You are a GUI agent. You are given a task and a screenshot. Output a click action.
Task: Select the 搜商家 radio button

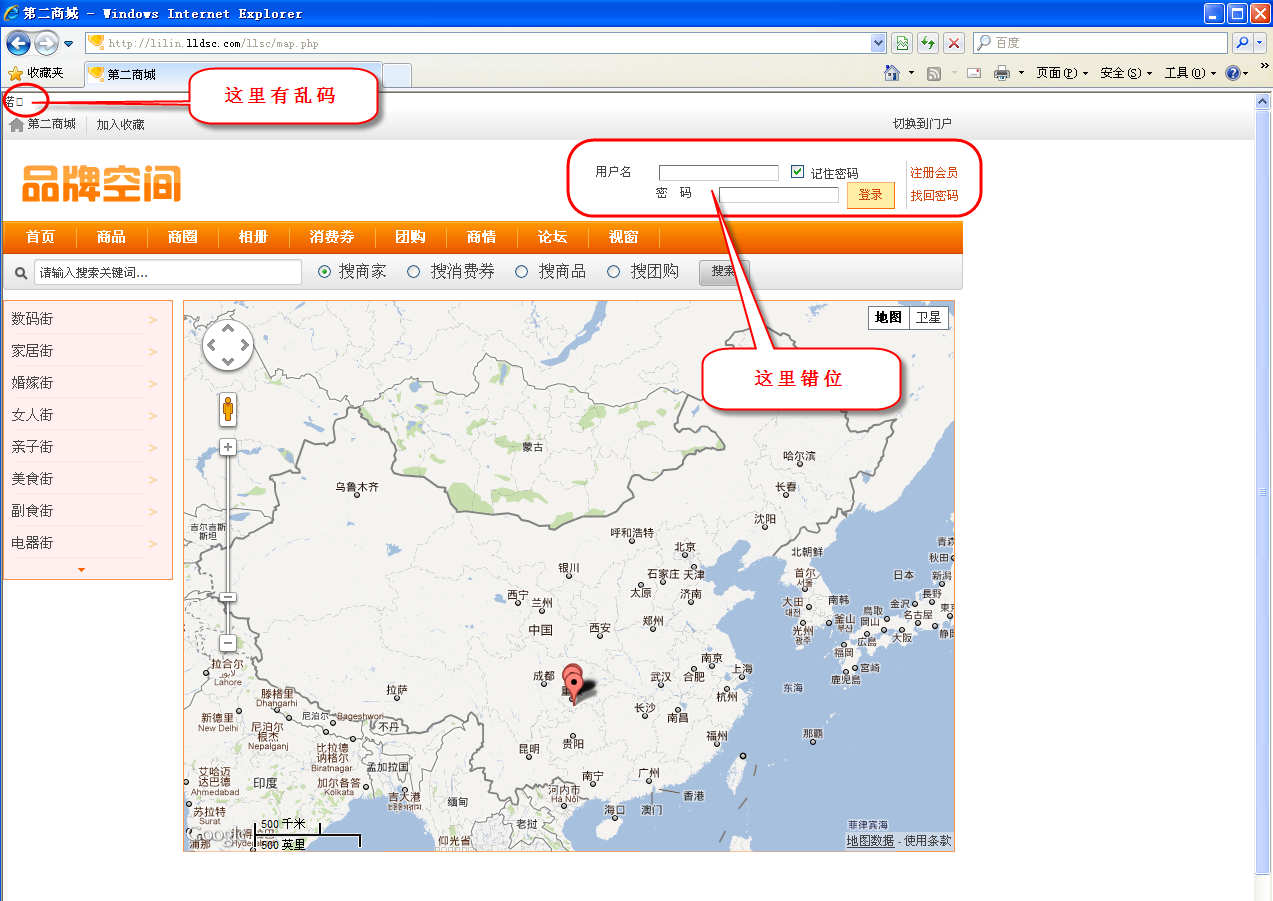point(324,271)
